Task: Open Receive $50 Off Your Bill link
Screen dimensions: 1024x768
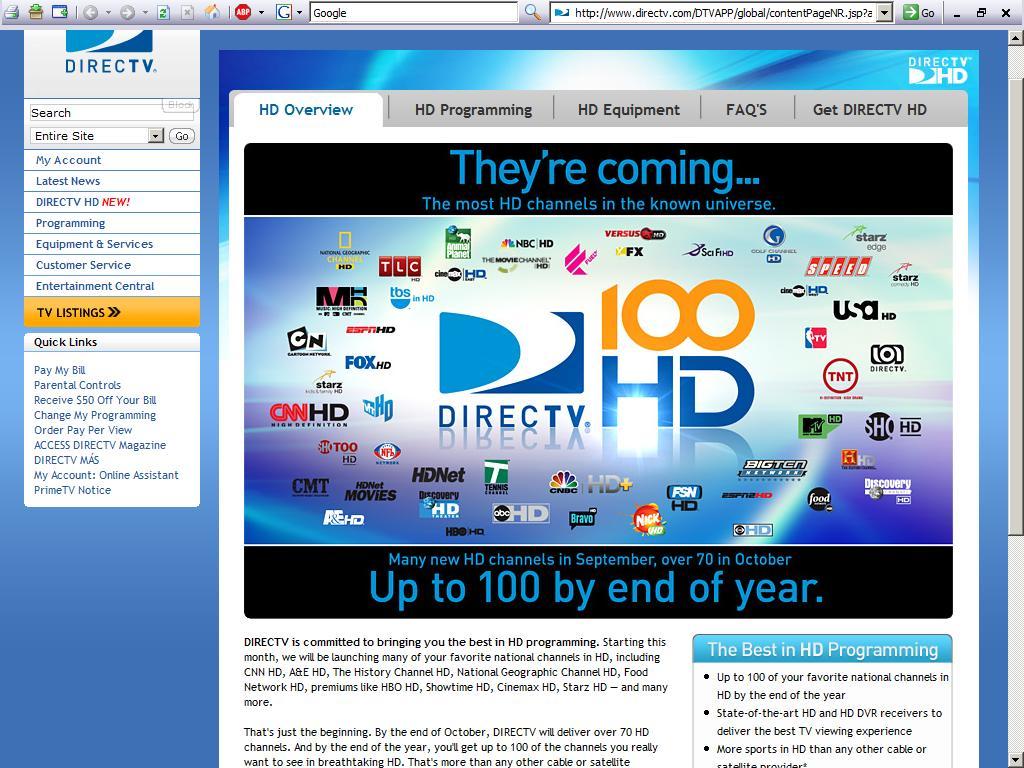Action: coord(95,400)
